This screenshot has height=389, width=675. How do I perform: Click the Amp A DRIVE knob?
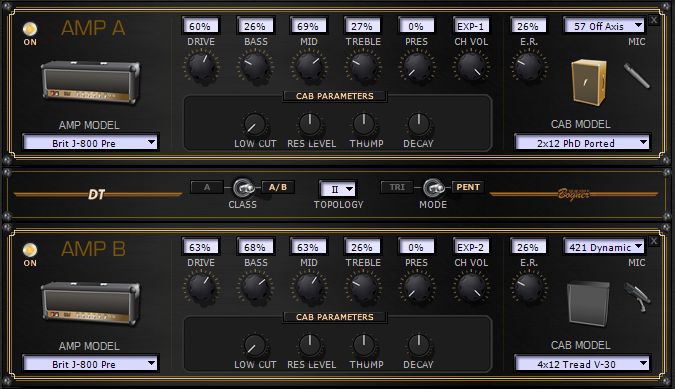tap(201, 66)
